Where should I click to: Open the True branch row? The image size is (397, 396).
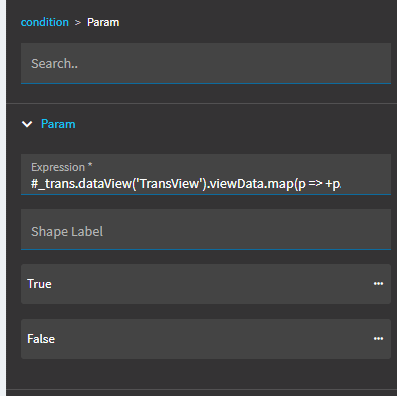(206, 284)
